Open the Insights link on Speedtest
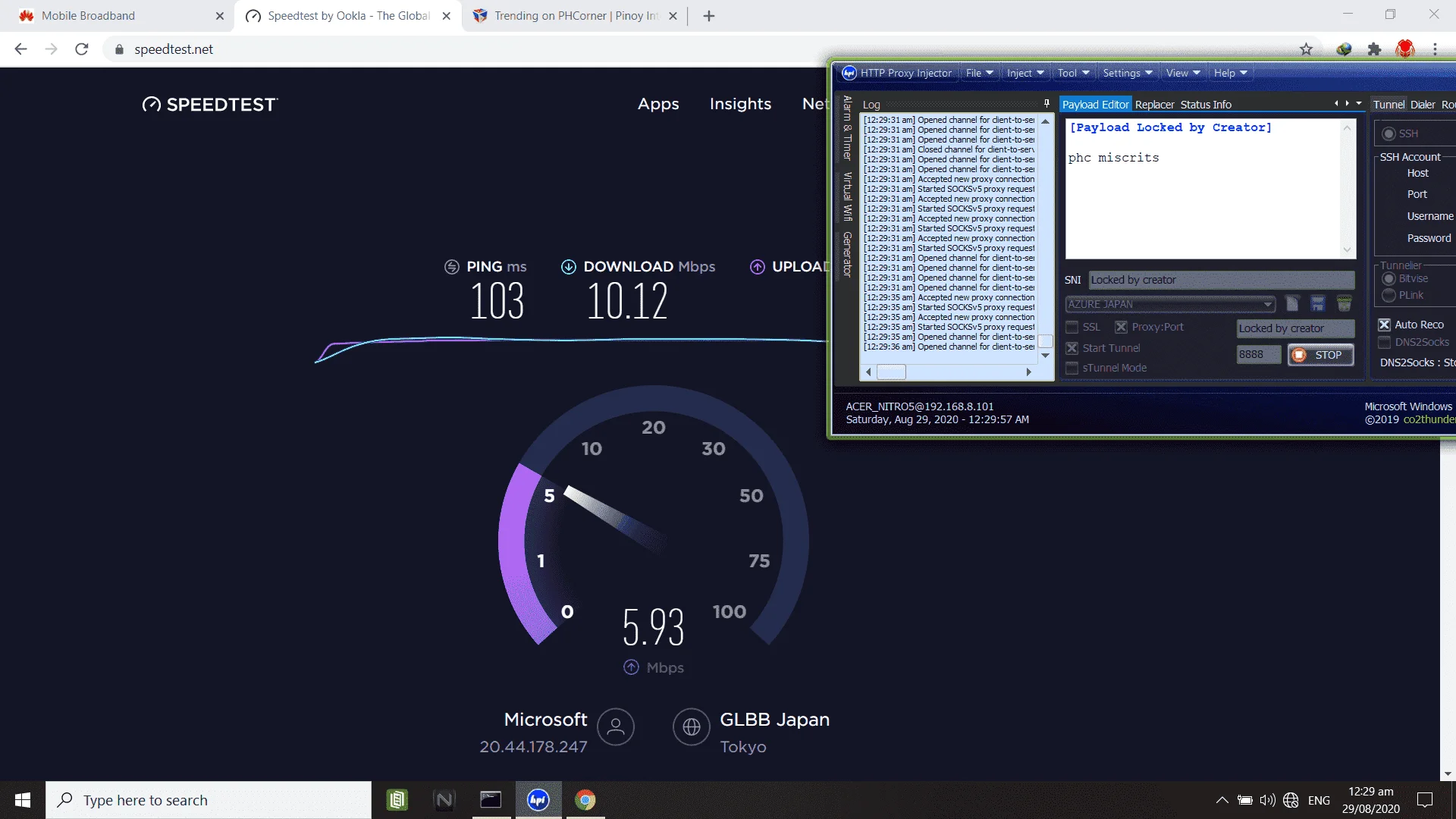Viewport: 1456px width, 819px height. (740, 104)
